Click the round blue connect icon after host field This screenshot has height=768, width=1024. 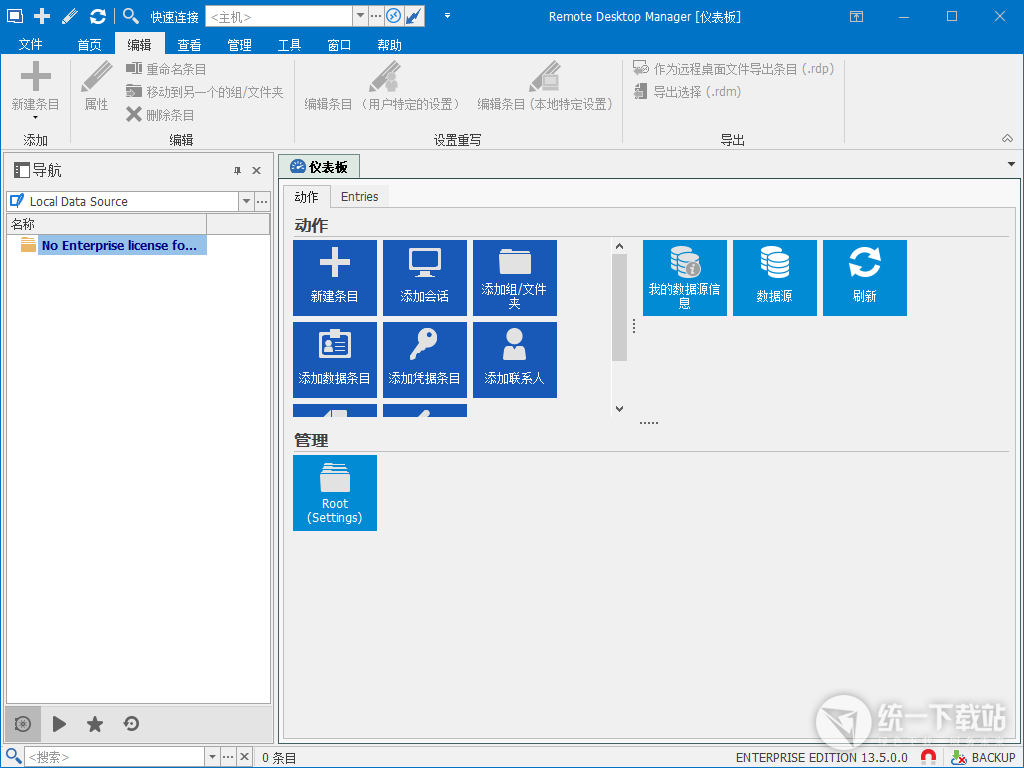tap(393, 16)
